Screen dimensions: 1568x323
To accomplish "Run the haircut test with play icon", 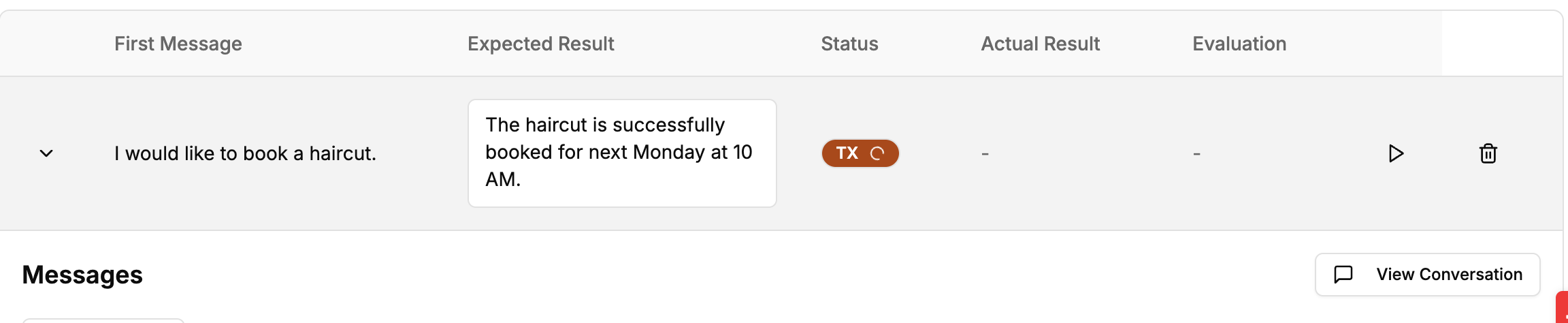I will point(1396,153).
